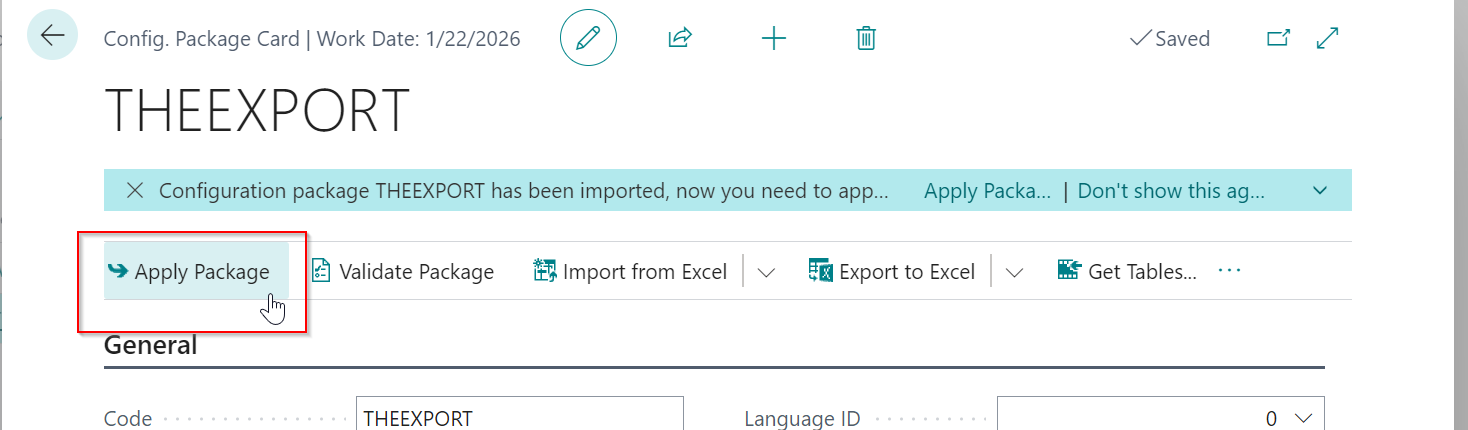This screenshot has height=430, width=1468.
Task: Click Apply Package link in notification
Action: [x=987, y=190]
